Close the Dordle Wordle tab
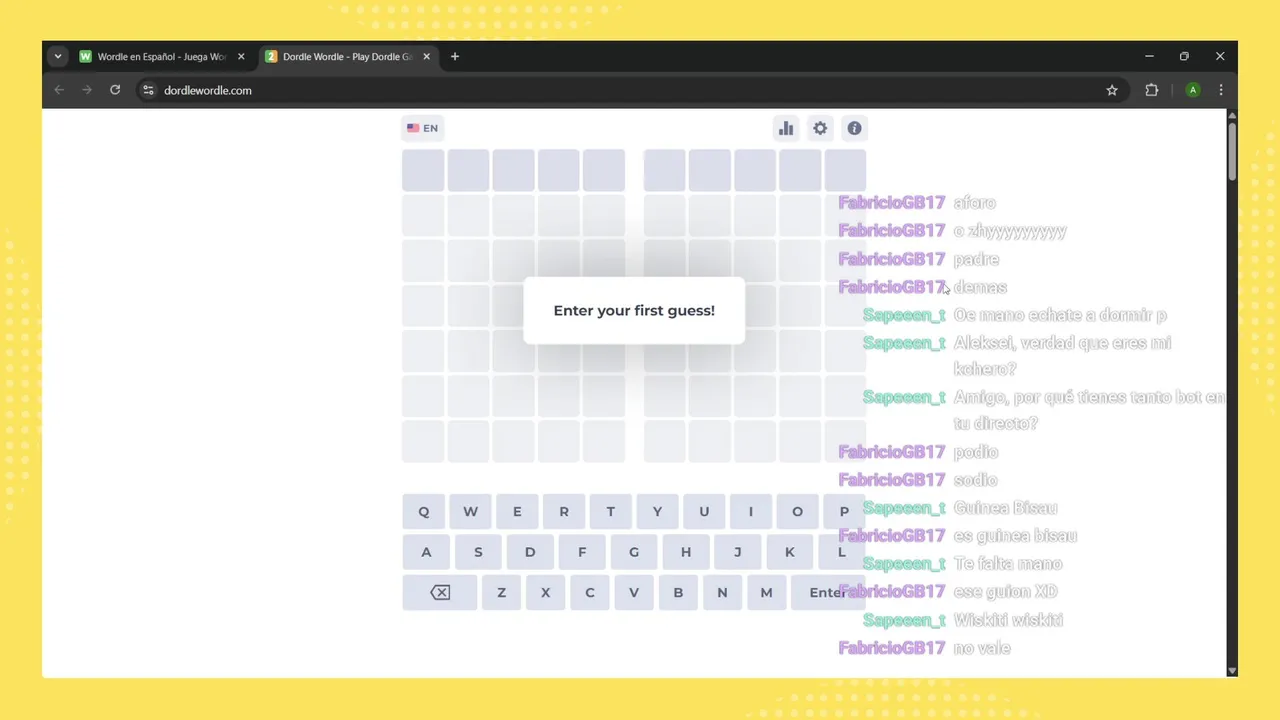This screenshot has width=1280, height=720. (x=427, y=57)
